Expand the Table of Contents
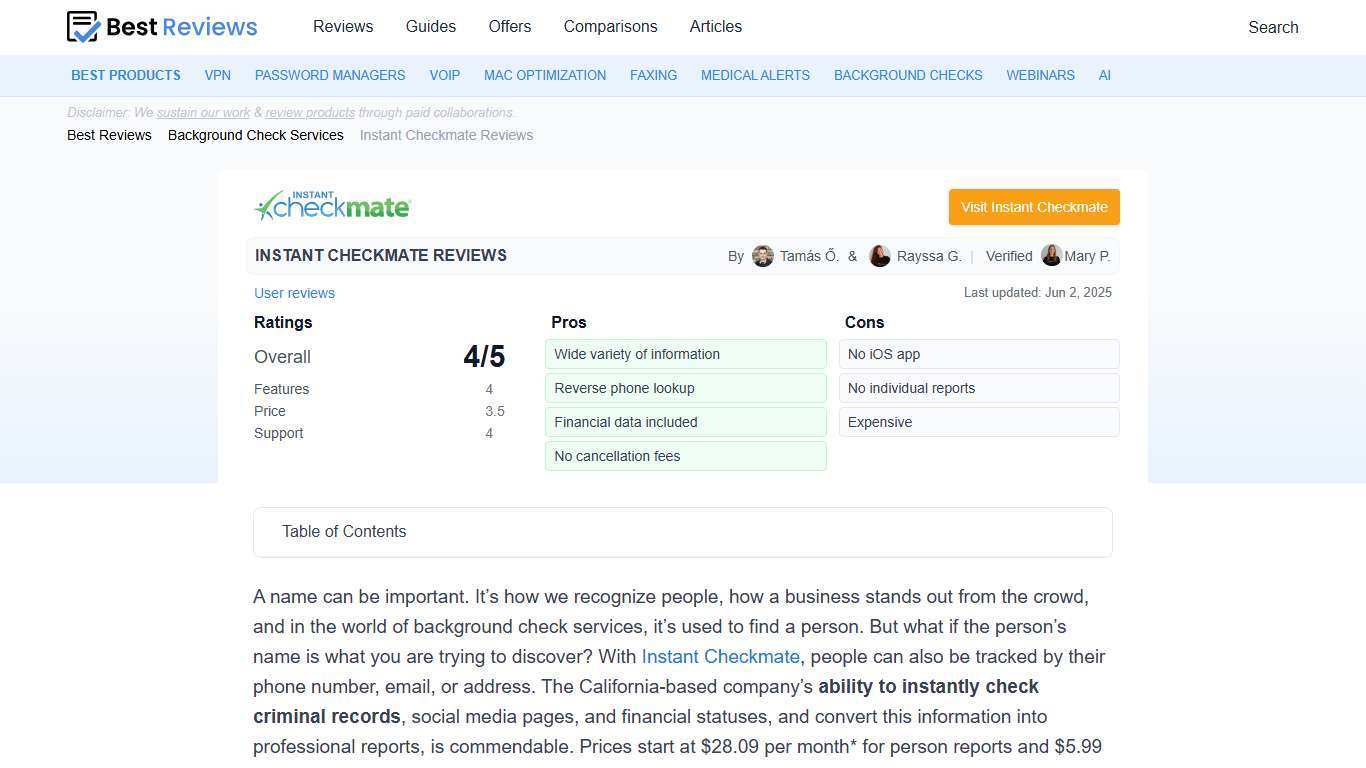 [x=344, y=531]
